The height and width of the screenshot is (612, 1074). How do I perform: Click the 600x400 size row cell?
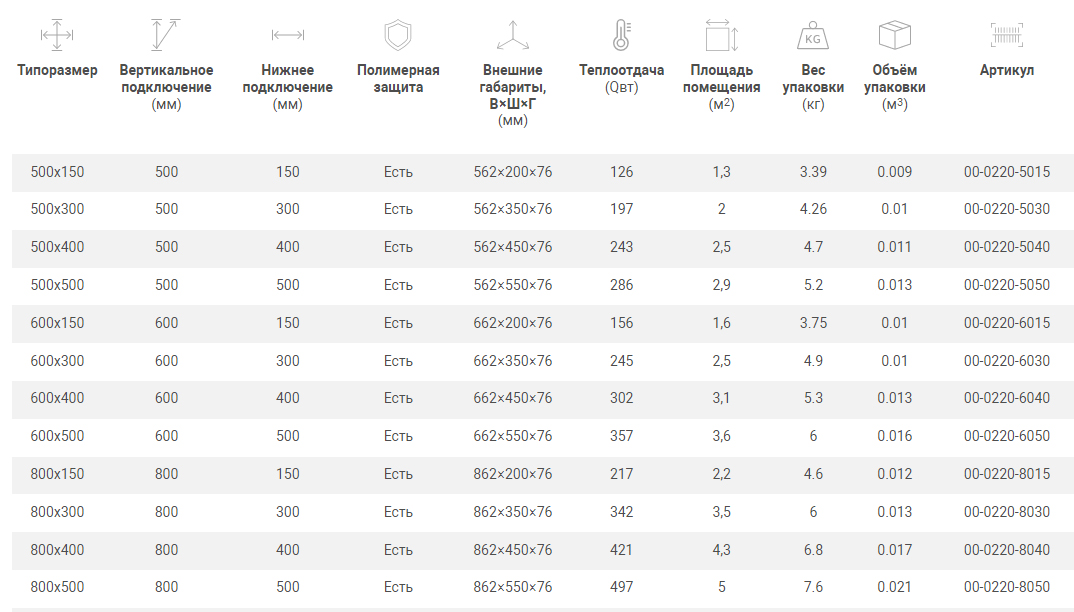[x=57, y=398]
